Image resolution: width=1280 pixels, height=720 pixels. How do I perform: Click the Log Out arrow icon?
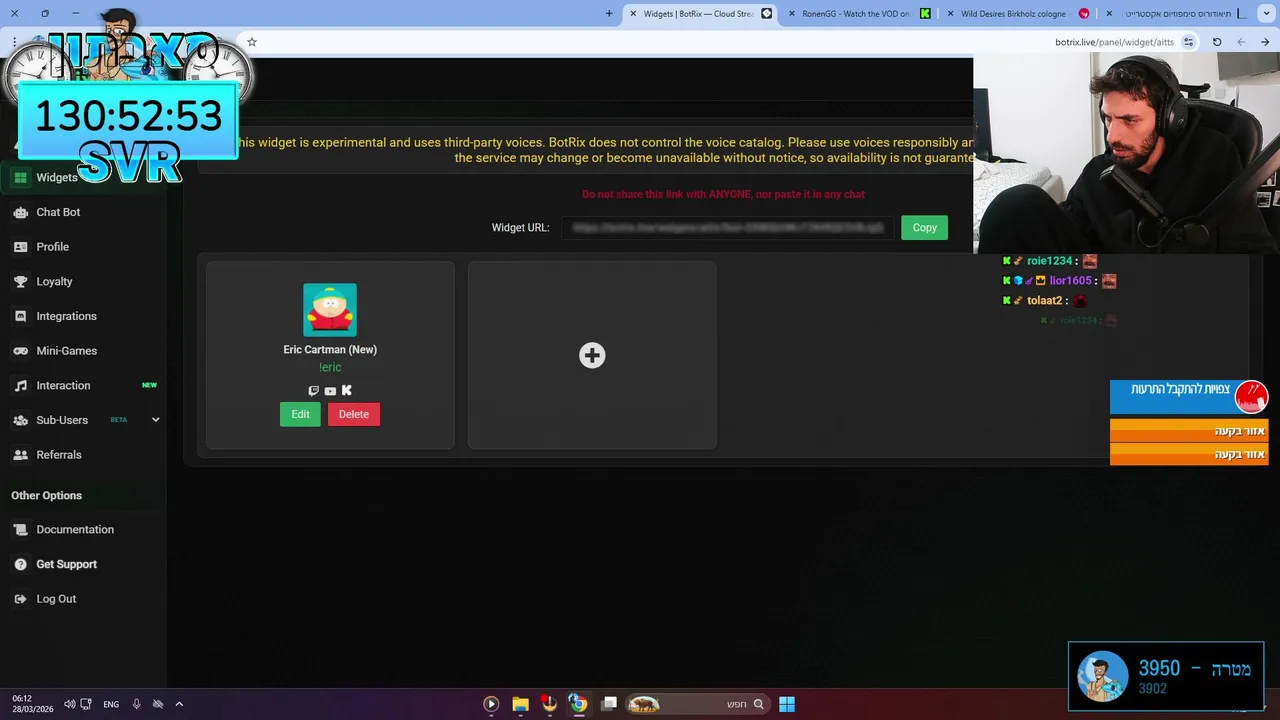(x=20, y=599)
